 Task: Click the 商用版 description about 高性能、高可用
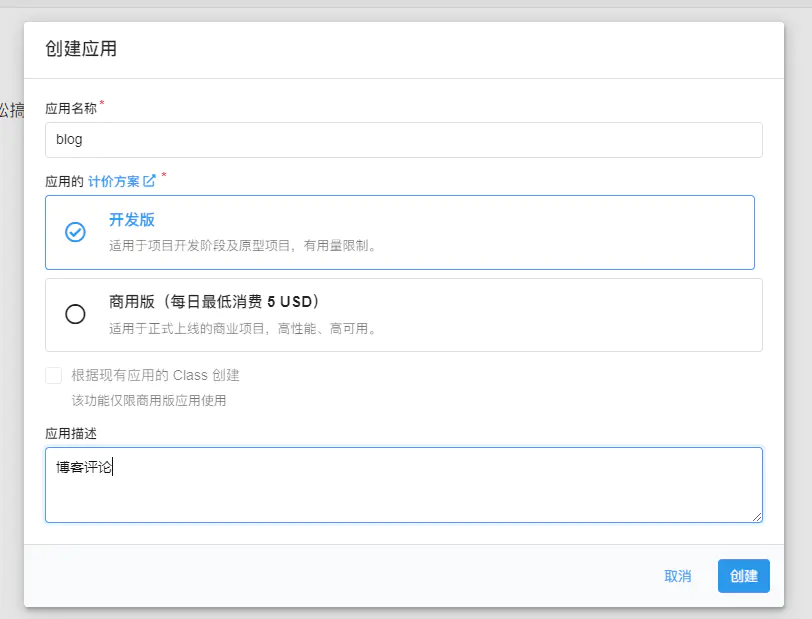coord(243,328)
